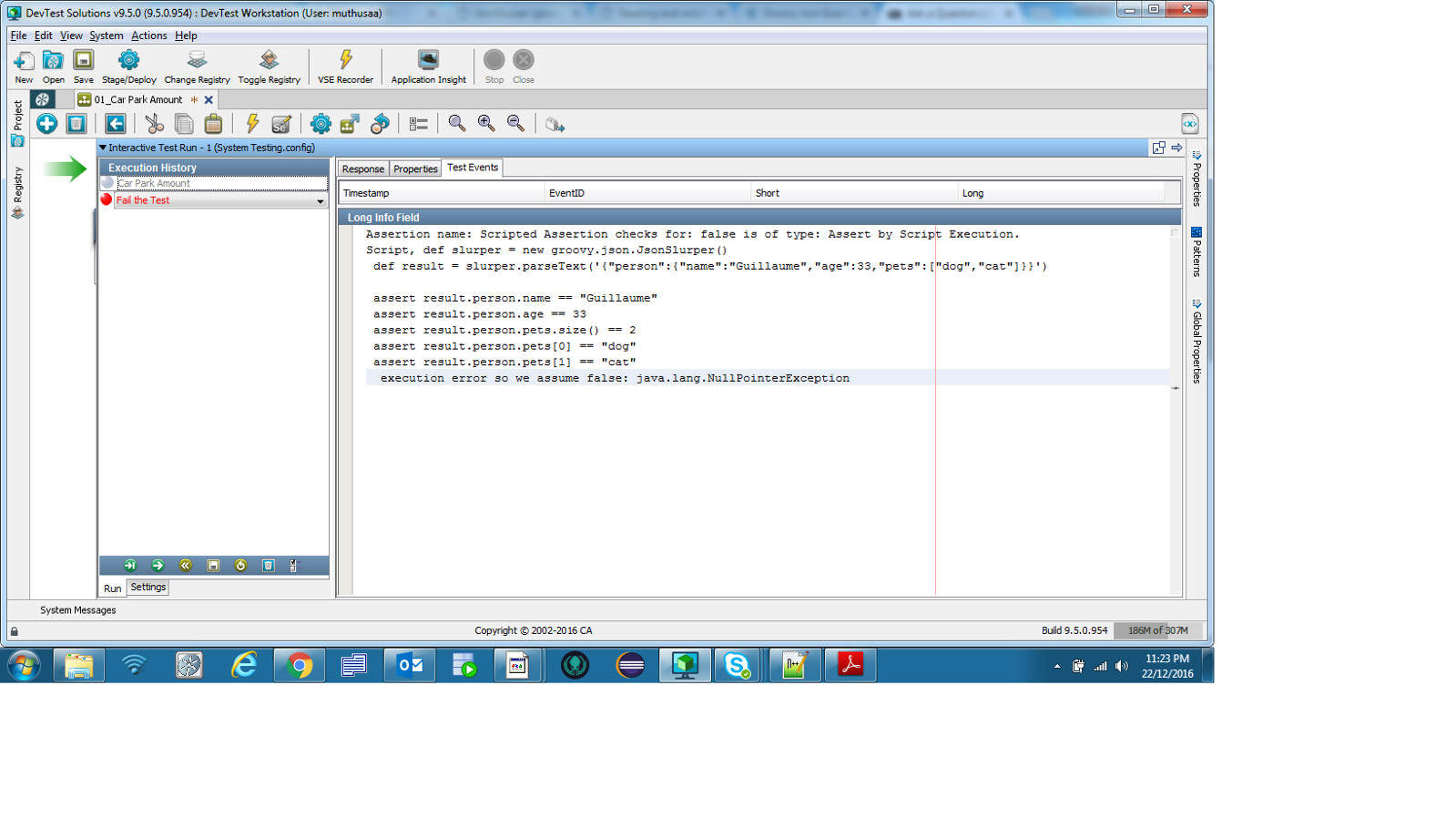The height and width of the screenshot is (818, 1456).
Task: Collapse the Interactive Test Run panel triangle
Action: click(103, 148)
